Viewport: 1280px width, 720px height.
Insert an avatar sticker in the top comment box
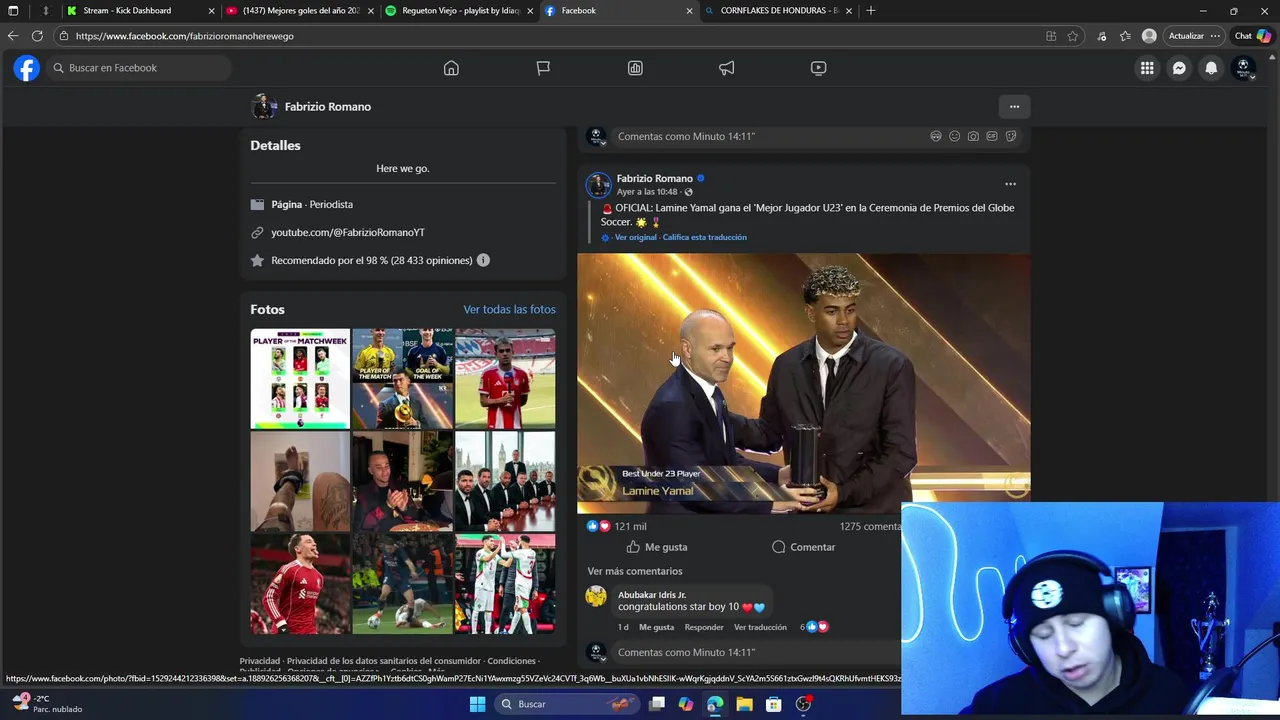pos(936,136)
